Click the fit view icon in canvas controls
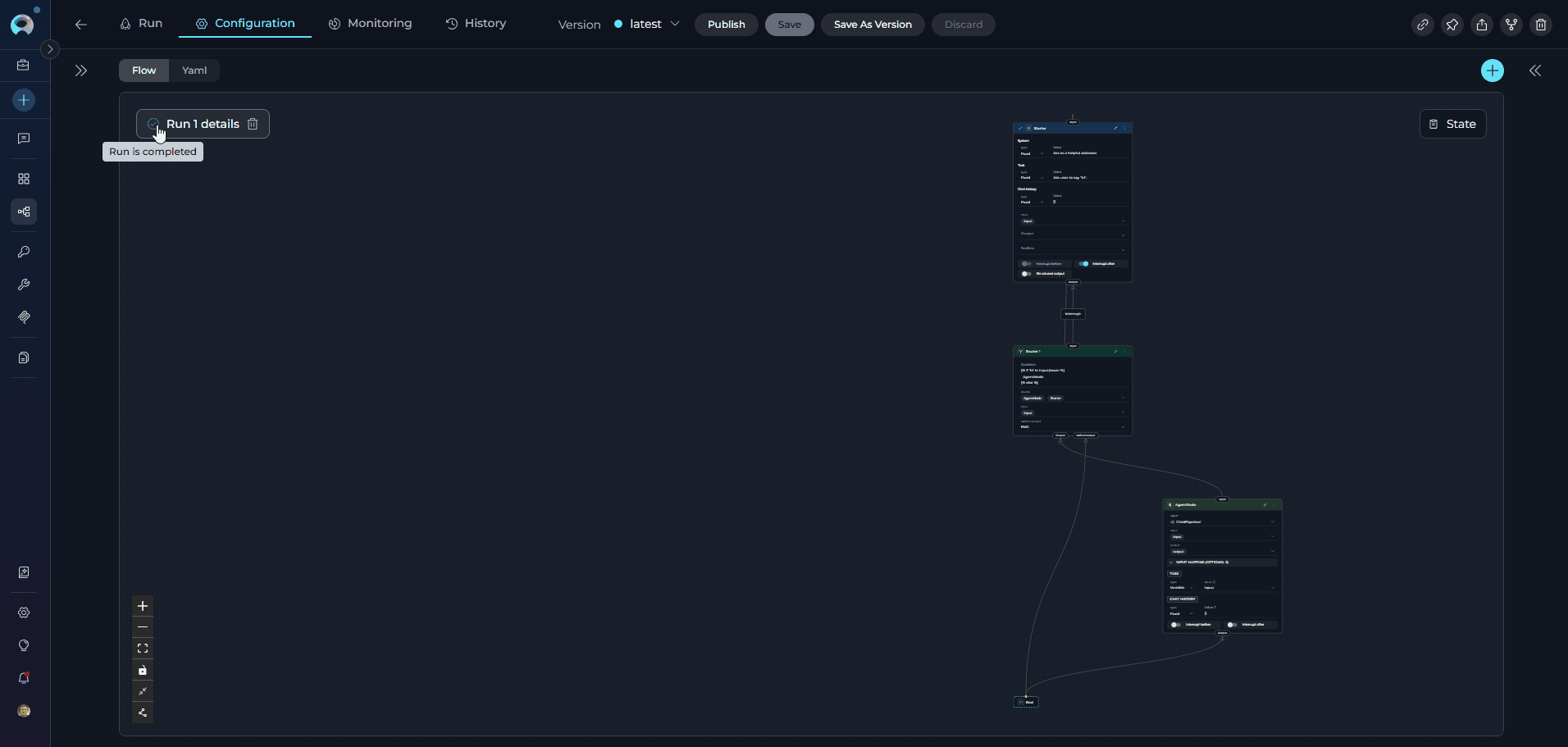 [143, 649]
